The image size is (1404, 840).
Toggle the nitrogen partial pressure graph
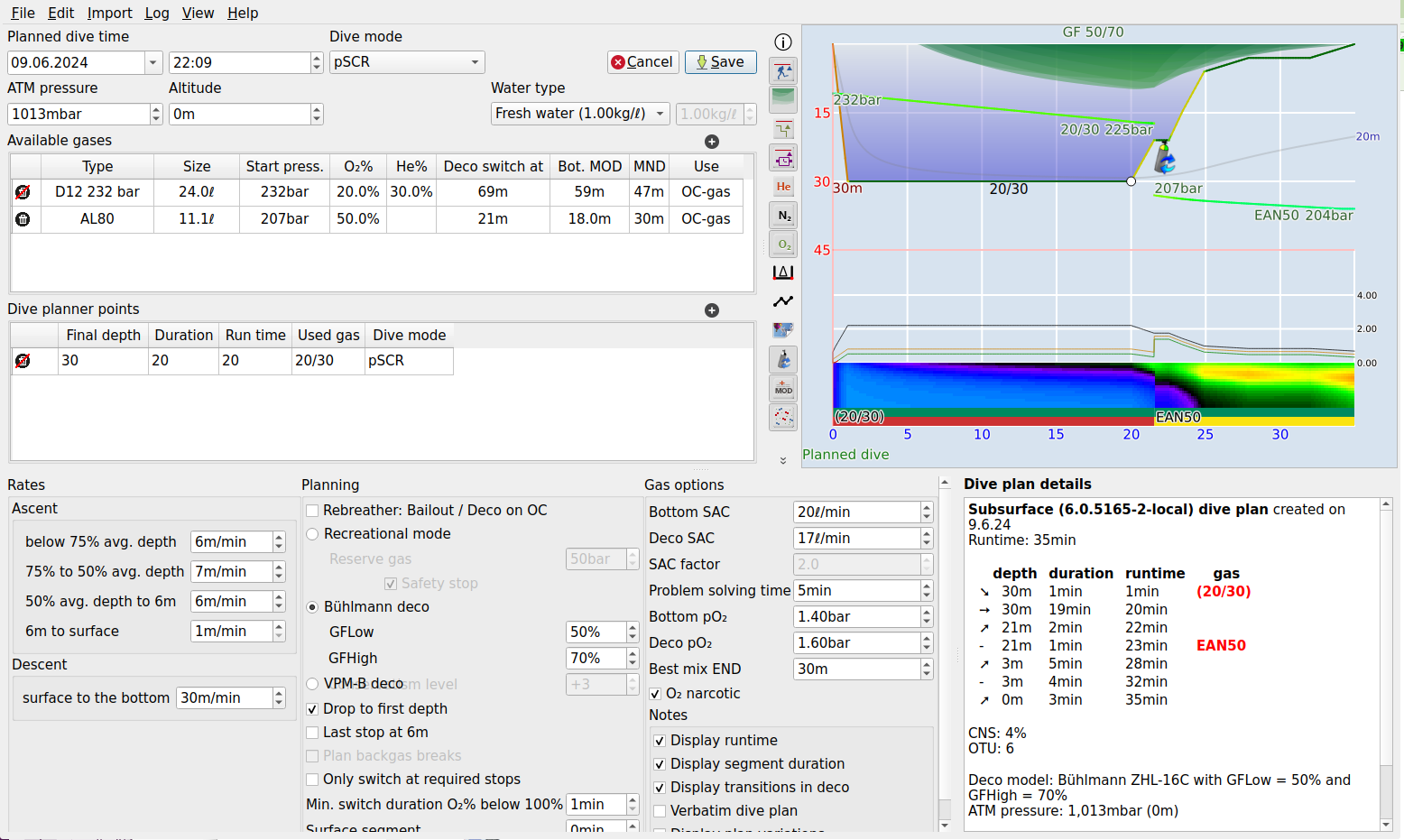[x=782, y=215]
